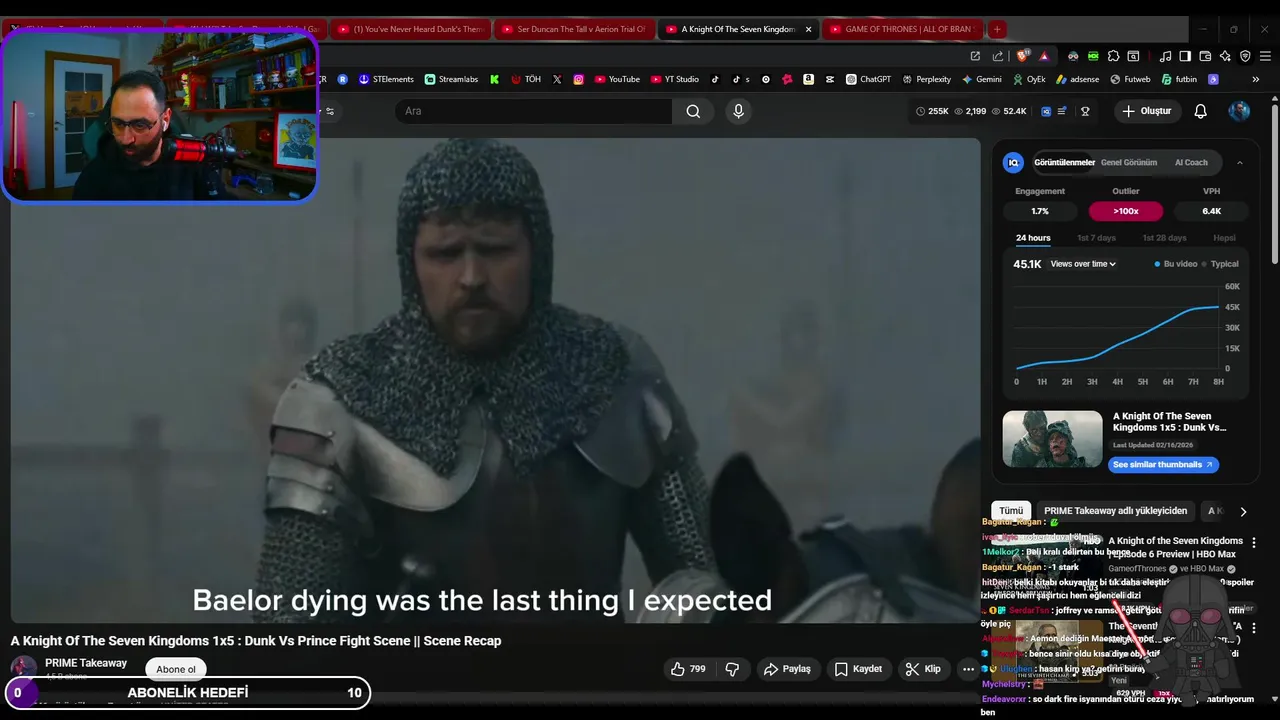
Task: Click the vidIQ panel video thumbnail
Action: coord(1053,439)
